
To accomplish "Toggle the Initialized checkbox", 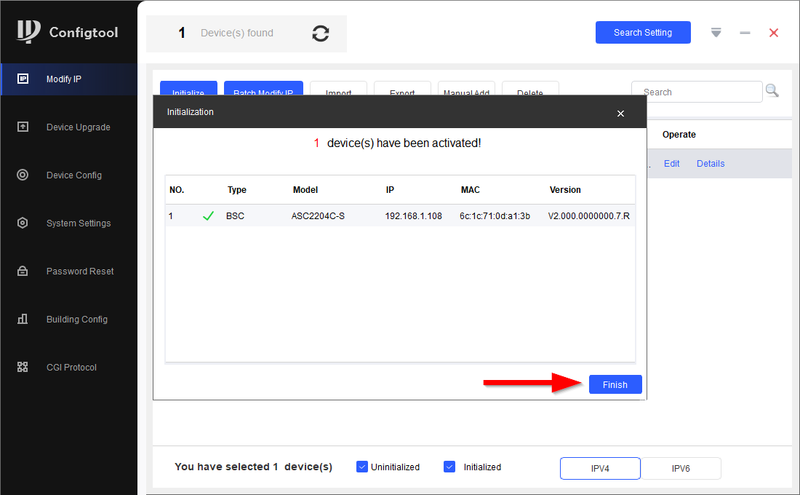I will [449, 466].
